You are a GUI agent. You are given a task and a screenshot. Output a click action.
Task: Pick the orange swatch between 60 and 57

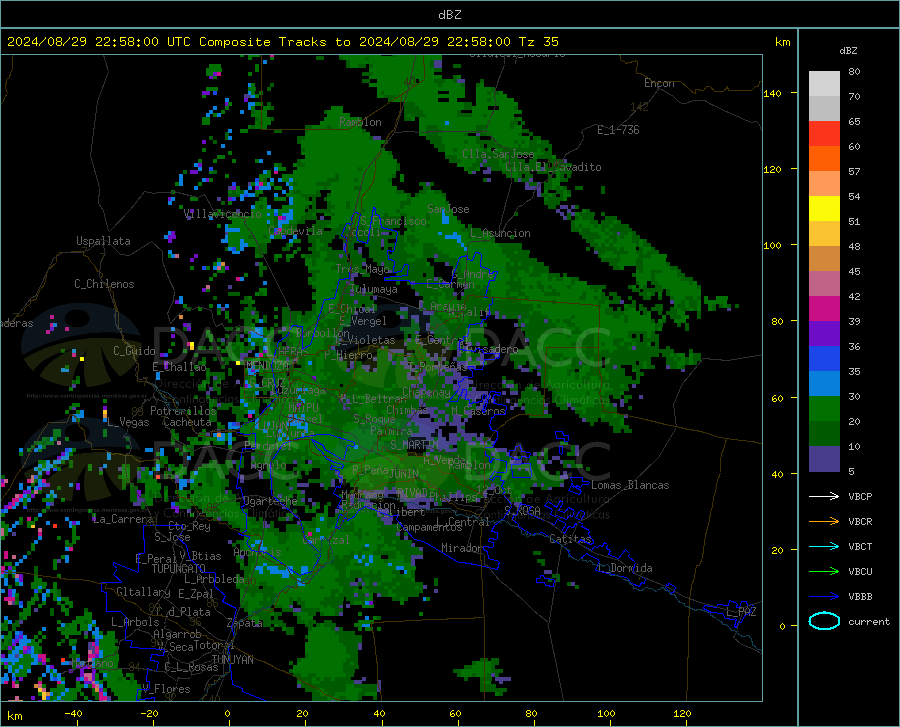pos(824,159)
